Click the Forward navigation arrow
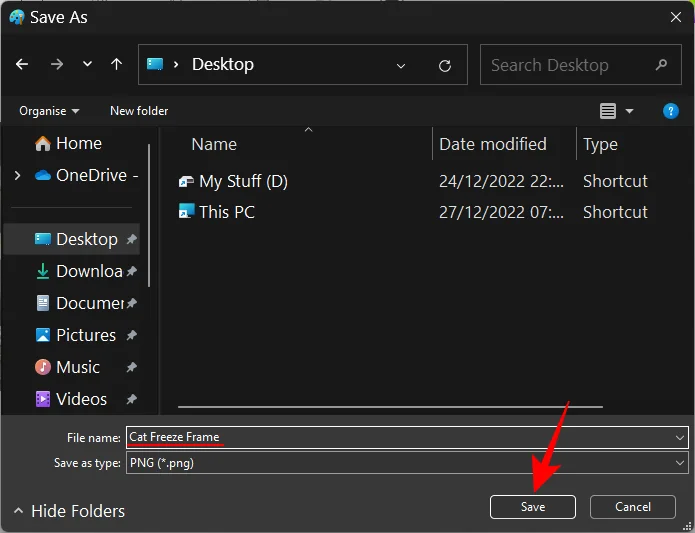 point(56,64)
